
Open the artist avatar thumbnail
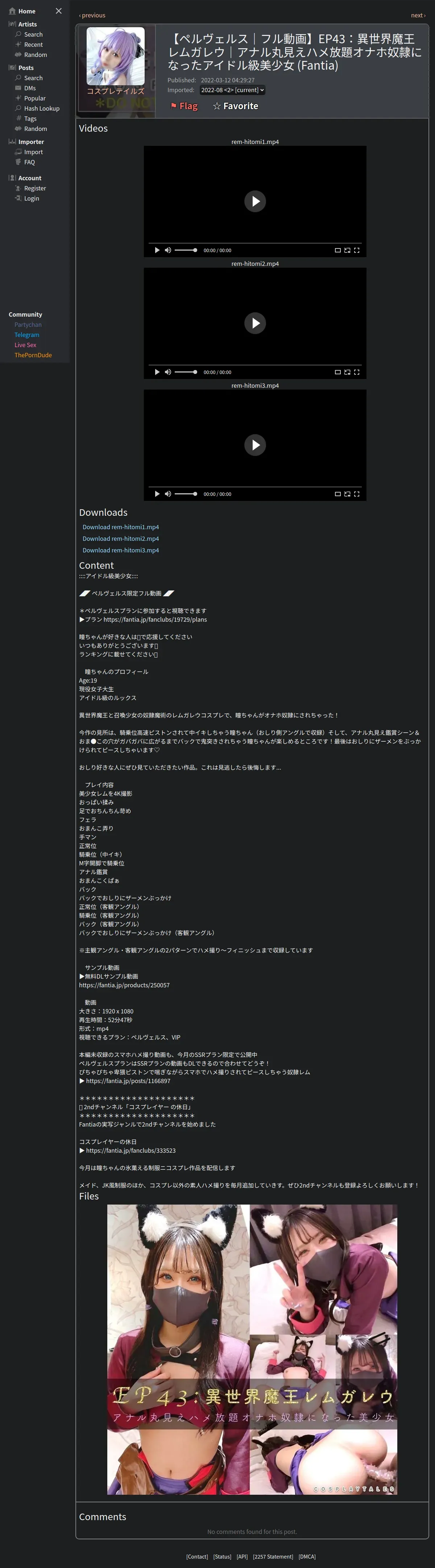[x=116, y=56]
